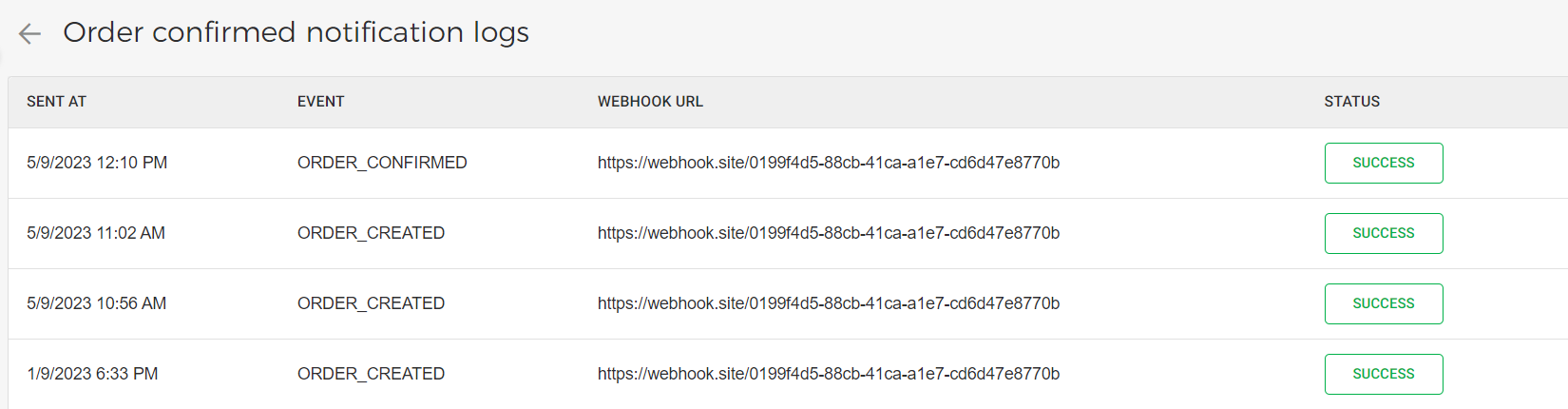Click SUCCESS button for 1/9/2023 log
The width and height of the screenshot is (1568, 409).
pos(1383,374)
